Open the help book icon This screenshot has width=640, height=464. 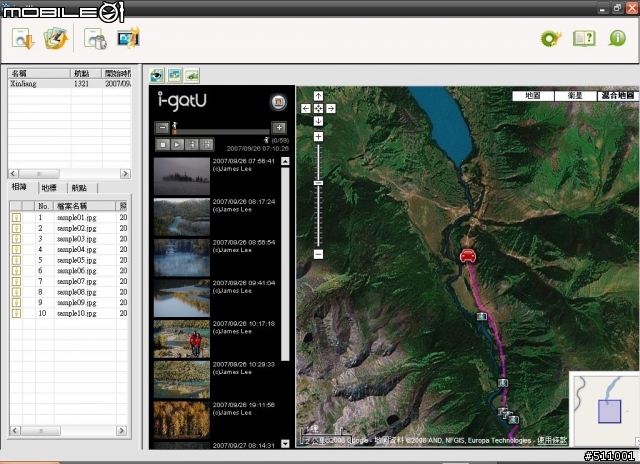584,38
